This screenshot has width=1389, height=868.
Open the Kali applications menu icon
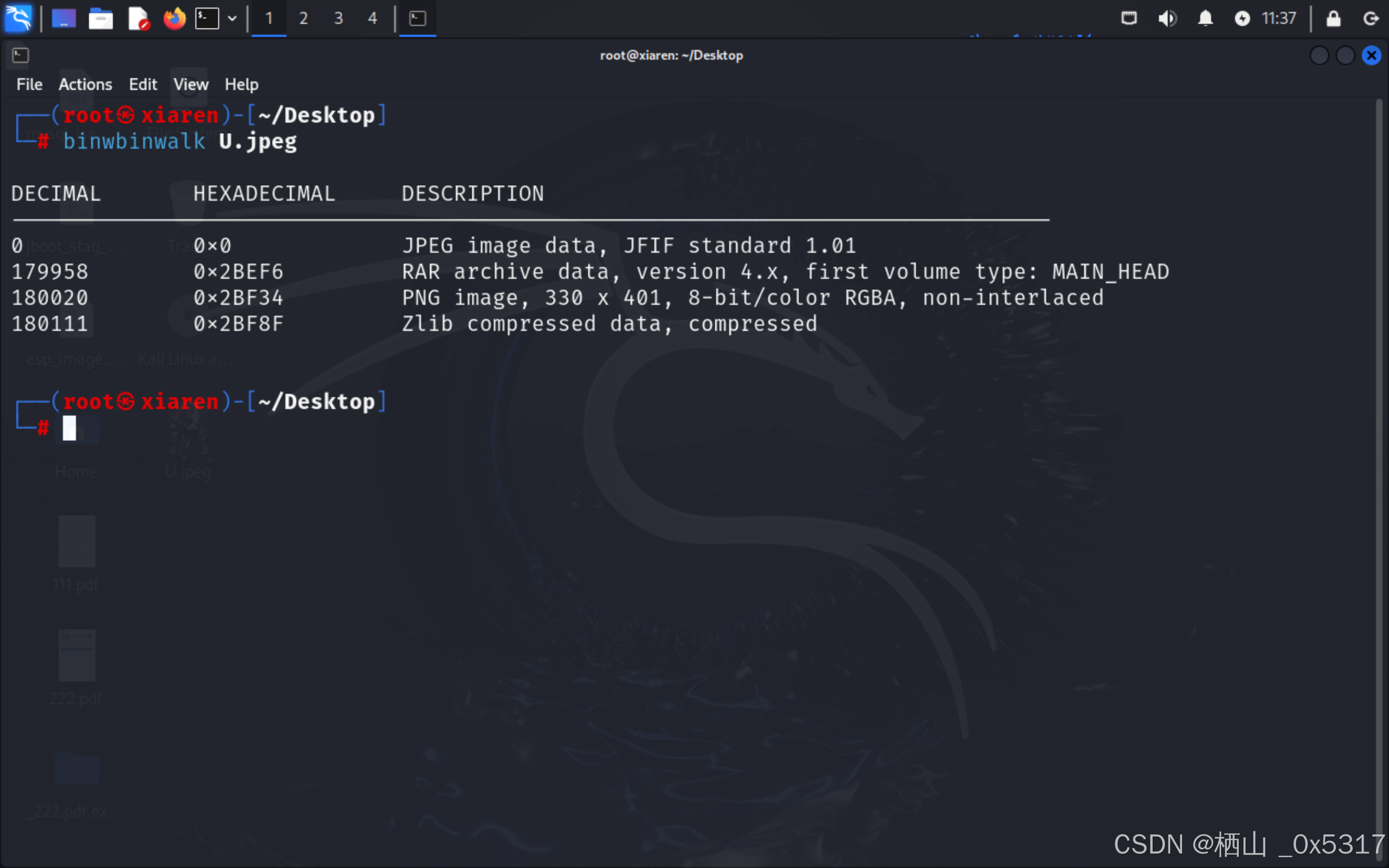[19, 19]
